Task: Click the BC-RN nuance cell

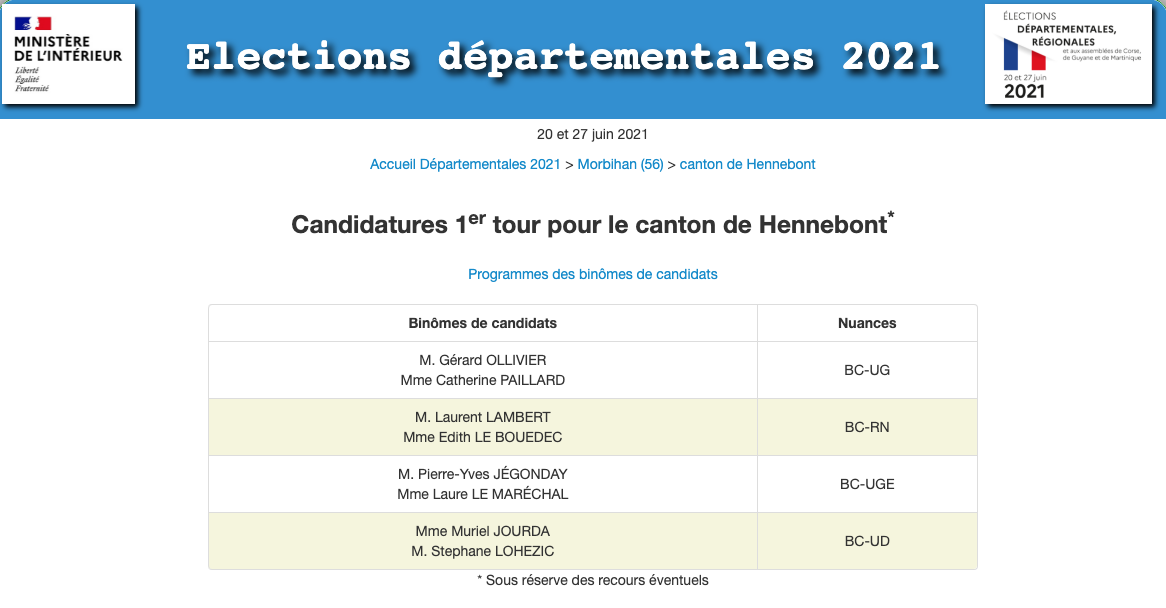Action: (867, 427)
